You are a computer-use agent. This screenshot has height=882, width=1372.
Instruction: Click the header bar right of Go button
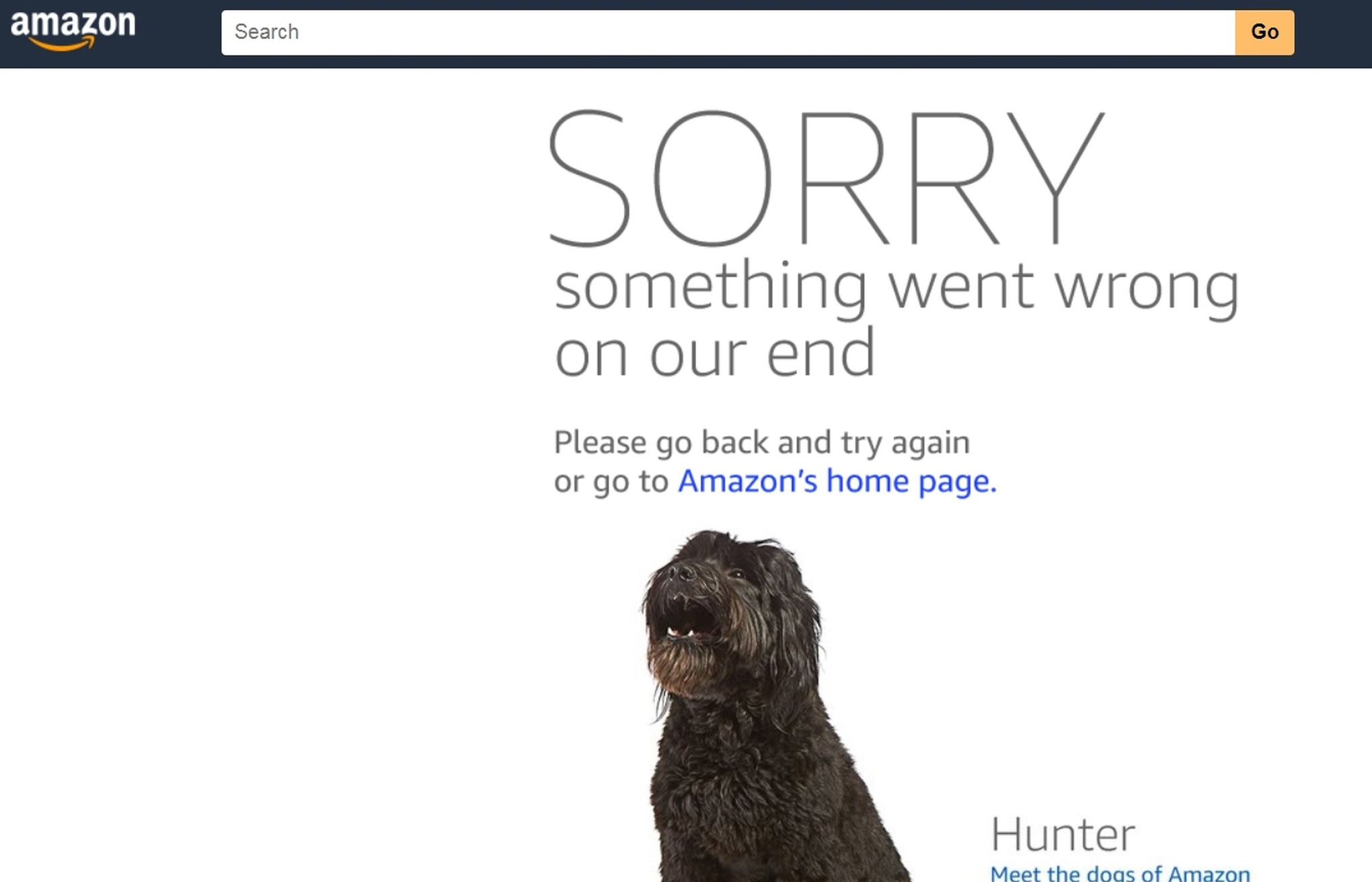click(x=1333, y=34)
